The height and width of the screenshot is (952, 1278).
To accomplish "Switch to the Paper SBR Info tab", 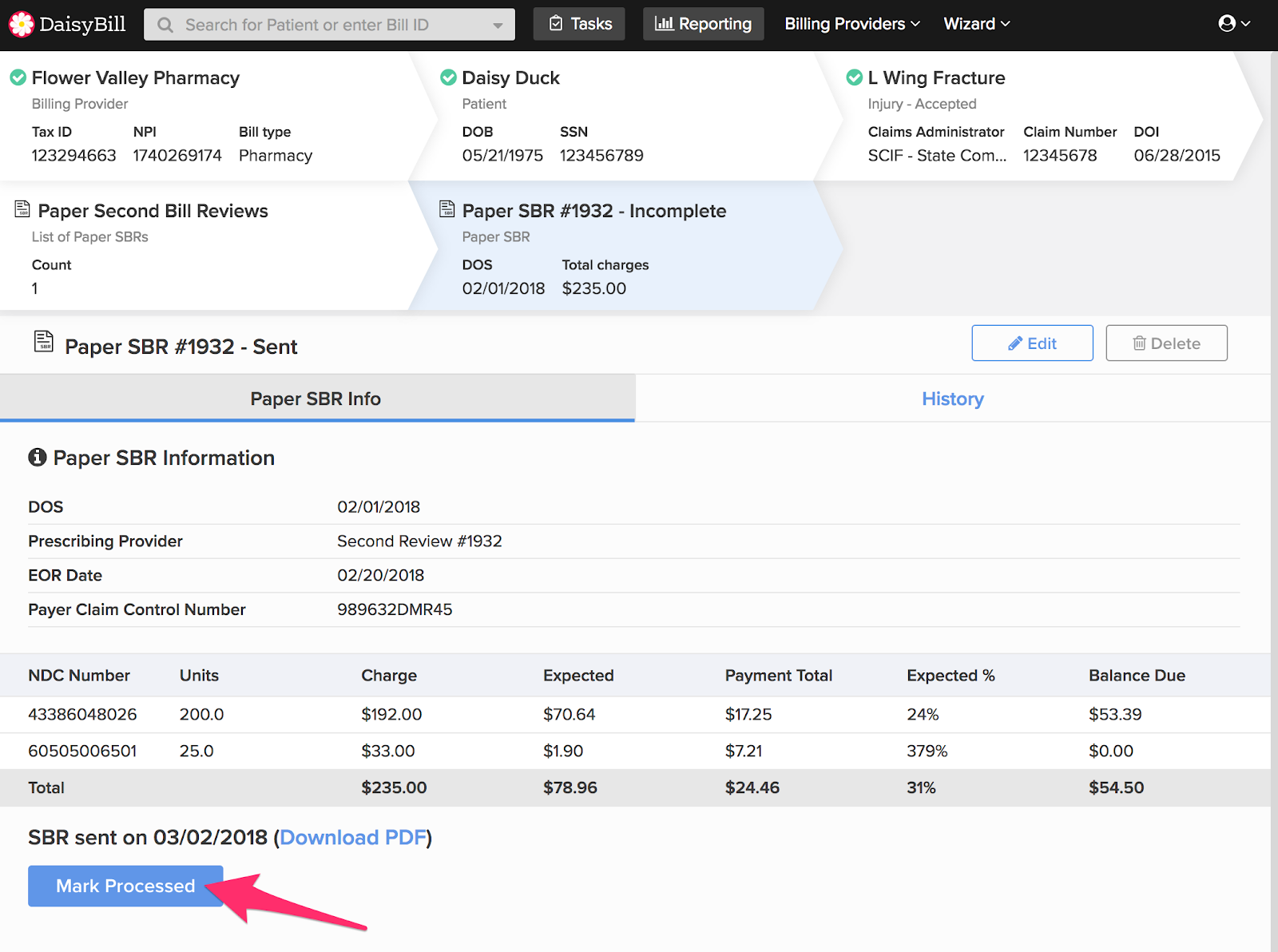I will pyautogui.click(x=317, y=399).
